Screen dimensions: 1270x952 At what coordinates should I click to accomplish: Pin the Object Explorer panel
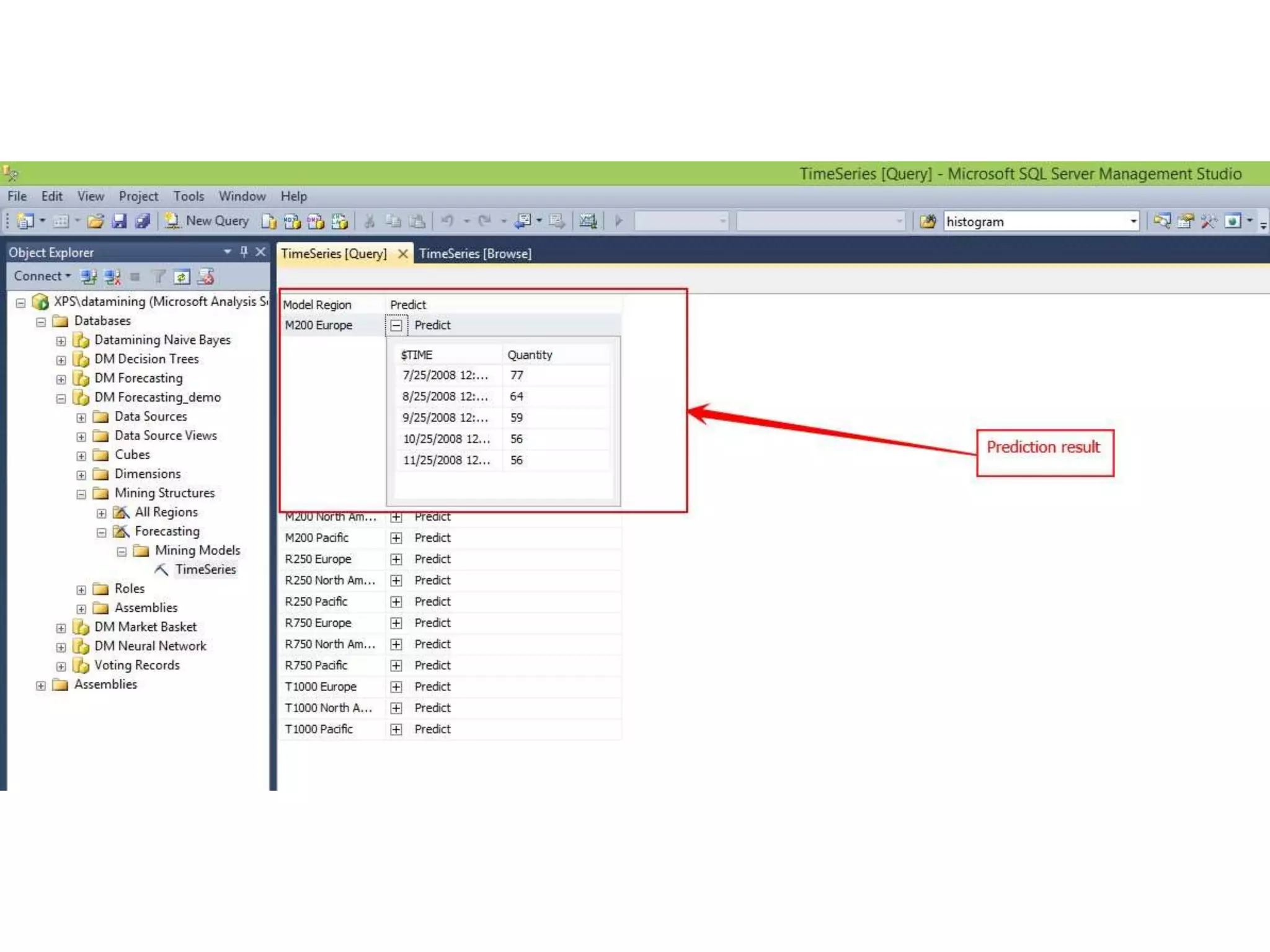pyautogui.click(x=244, y=252)
